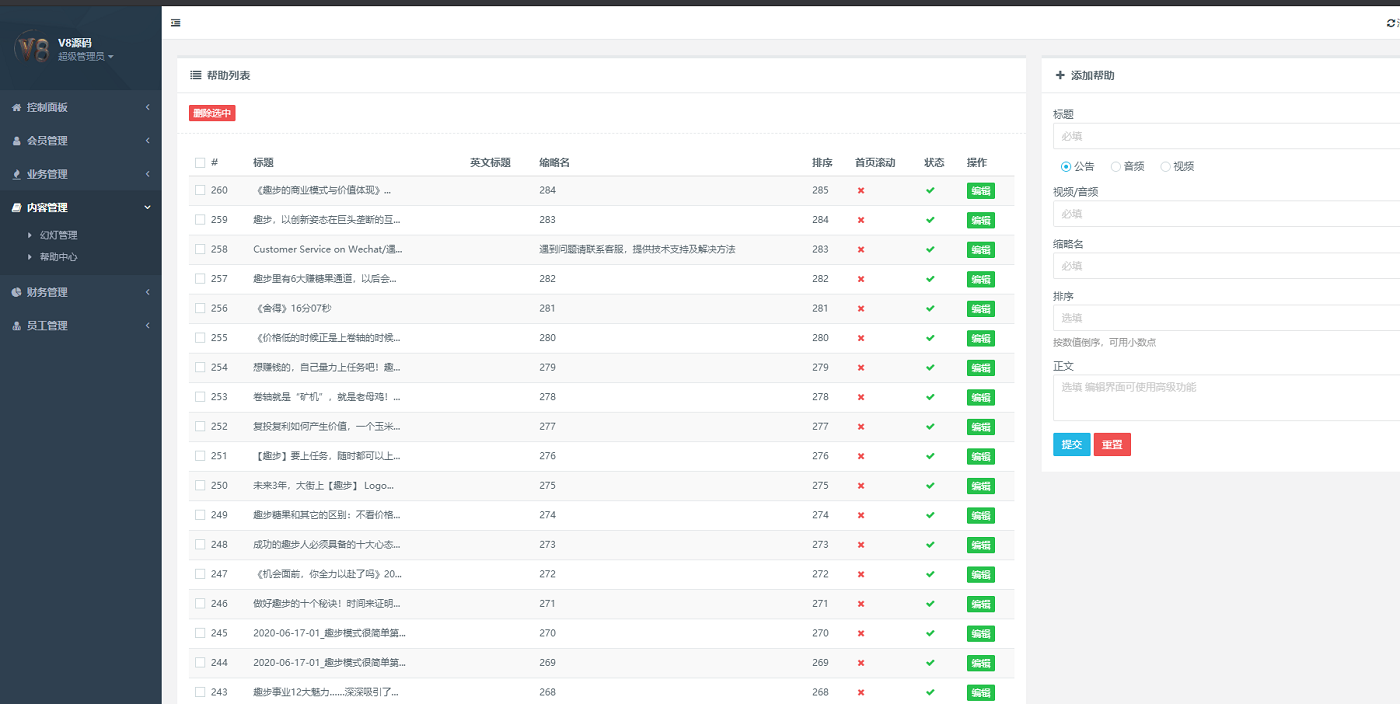1400x704 pixels.
Task: Click green checkmark status icon for row 252
Action: pos(930,426)
